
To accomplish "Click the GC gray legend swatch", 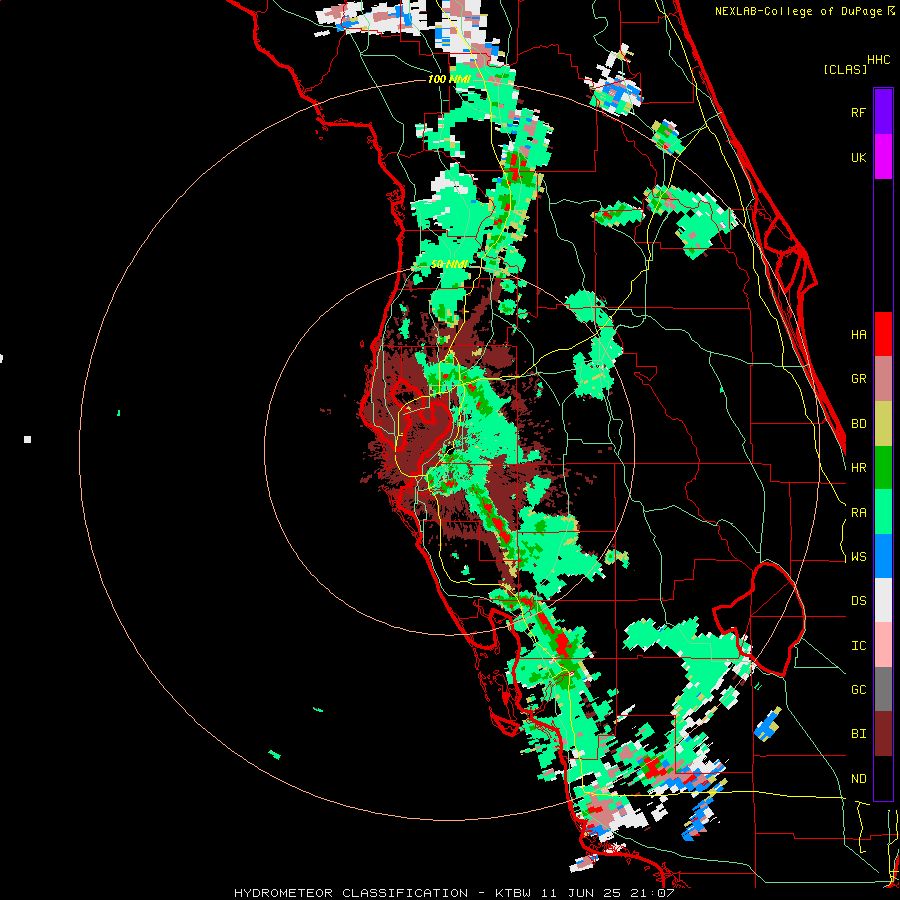I will pos(883,690).
